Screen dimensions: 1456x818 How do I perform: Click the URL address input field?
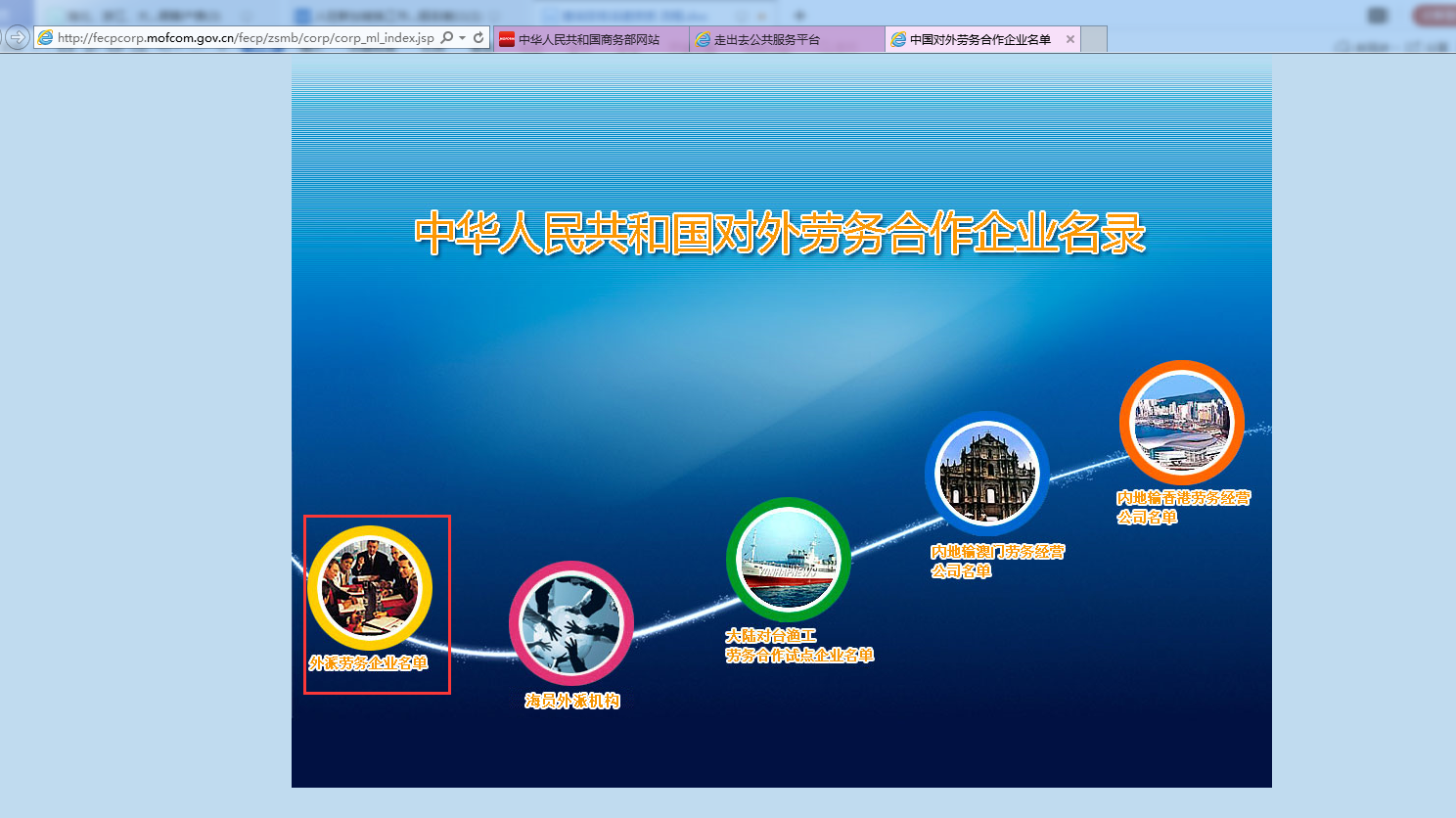(x=245, y=38)
